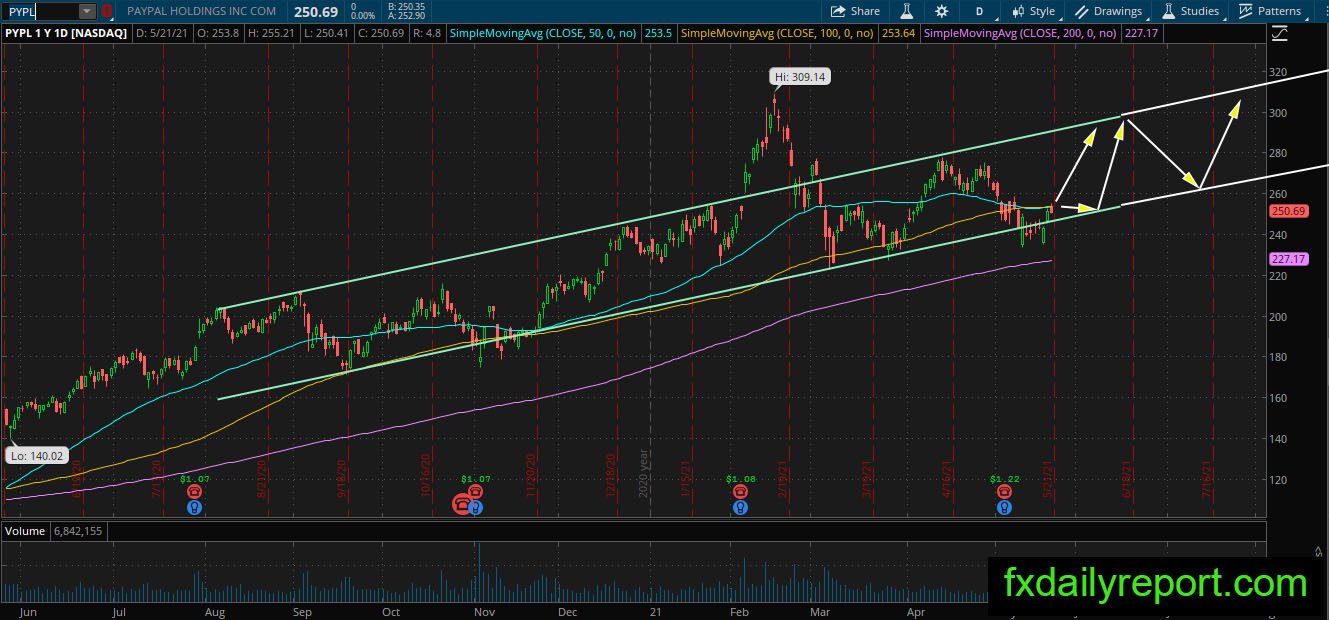Viewport: 1329px width, 620px height.
Task: Click the blue lightbulb icon under $1.08
Action: (x=739, y=507)
